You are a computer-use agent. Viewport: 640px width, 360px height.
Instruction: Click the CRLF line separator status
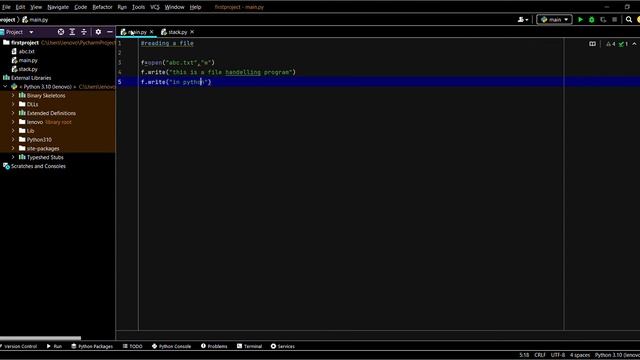click(540, 355)
